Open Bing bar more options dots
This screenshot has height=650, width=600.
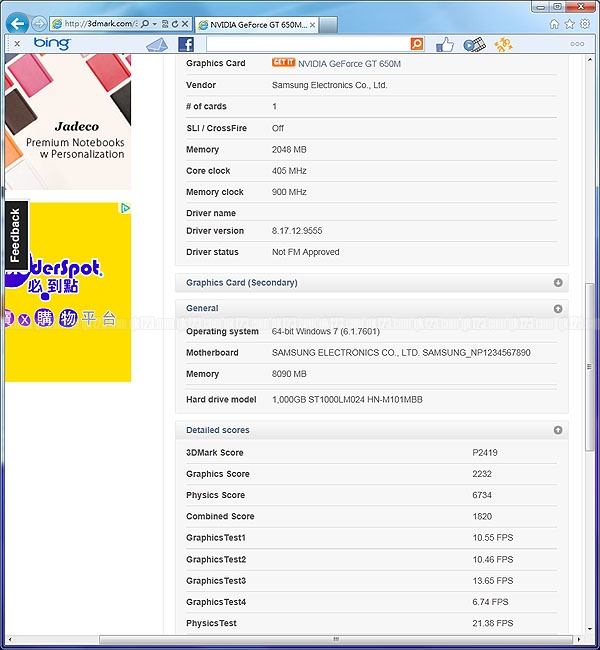(x=577, y=44)
